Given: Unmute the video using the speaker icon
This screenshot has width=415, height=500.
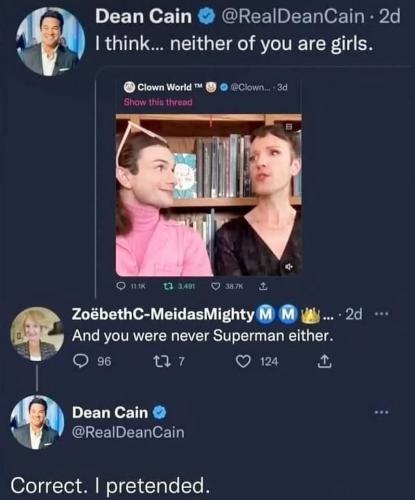Looking at the screenshot, I should tap(289, 266).
